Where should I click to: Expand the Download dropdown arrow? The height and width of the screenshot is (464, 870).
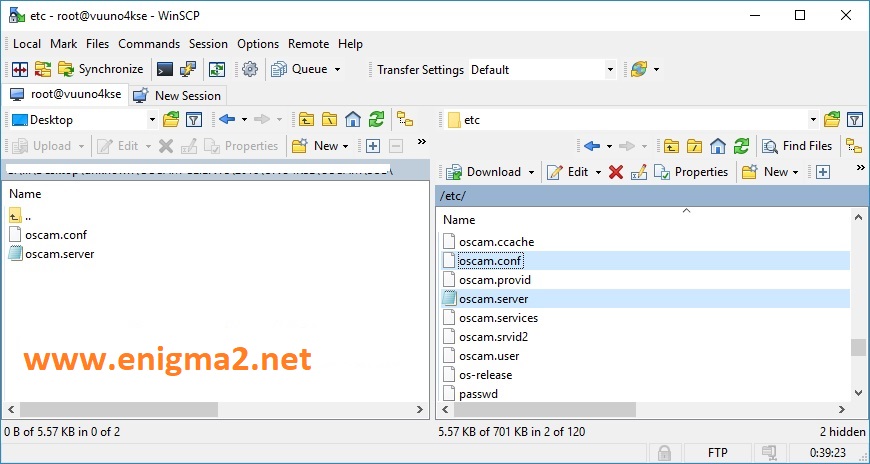[x=531, y=173]
